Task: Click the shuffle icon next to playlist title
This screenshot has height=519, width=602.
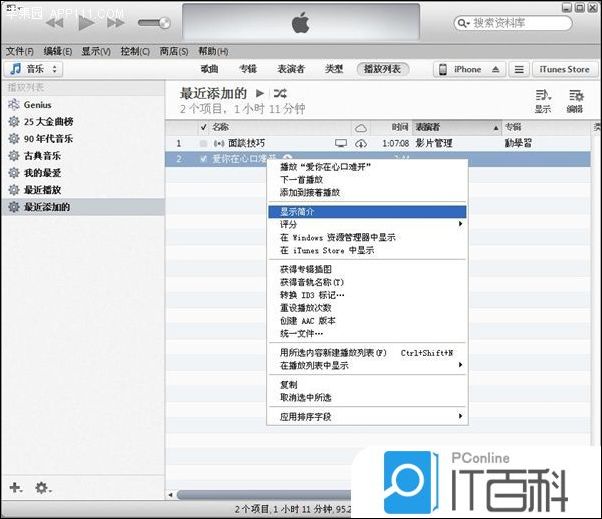Action: tap(280, 93)
